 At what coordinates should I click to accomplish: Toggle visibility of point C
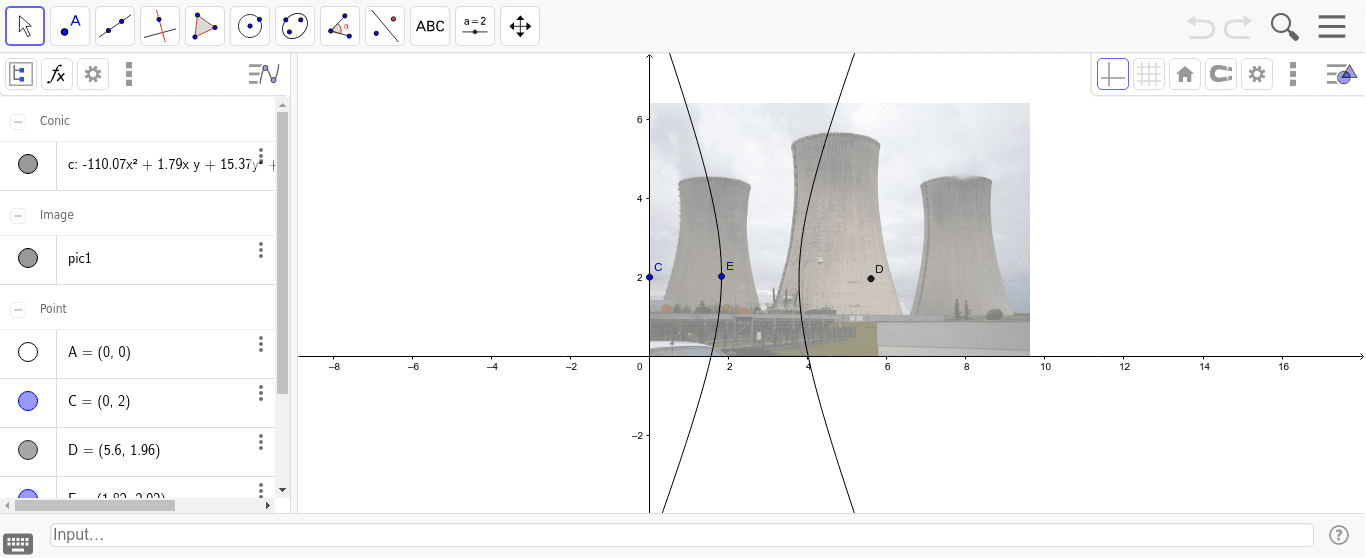28,401
